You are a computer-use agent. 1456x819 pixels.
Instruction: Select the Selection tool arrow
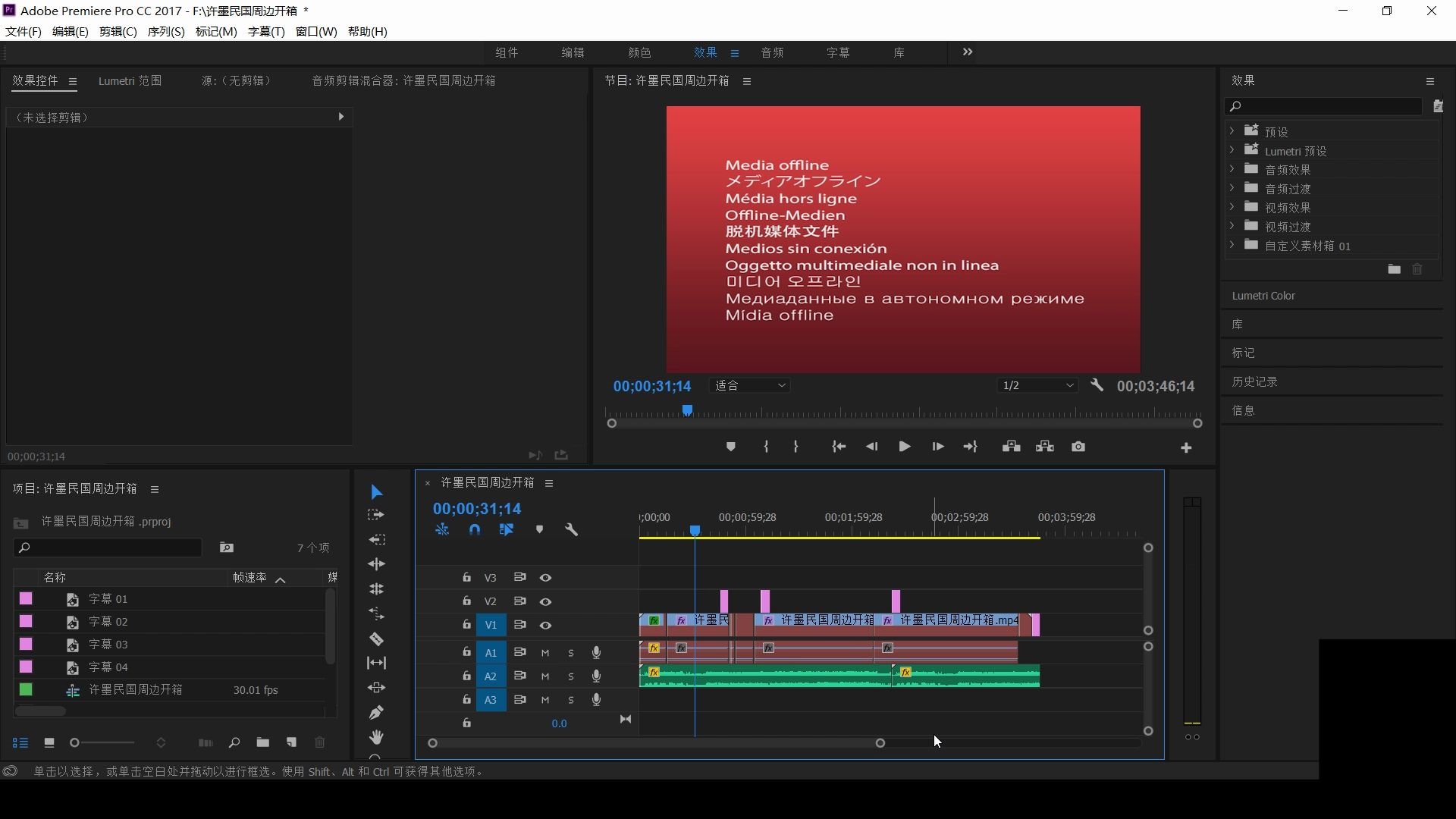[376, 492]
